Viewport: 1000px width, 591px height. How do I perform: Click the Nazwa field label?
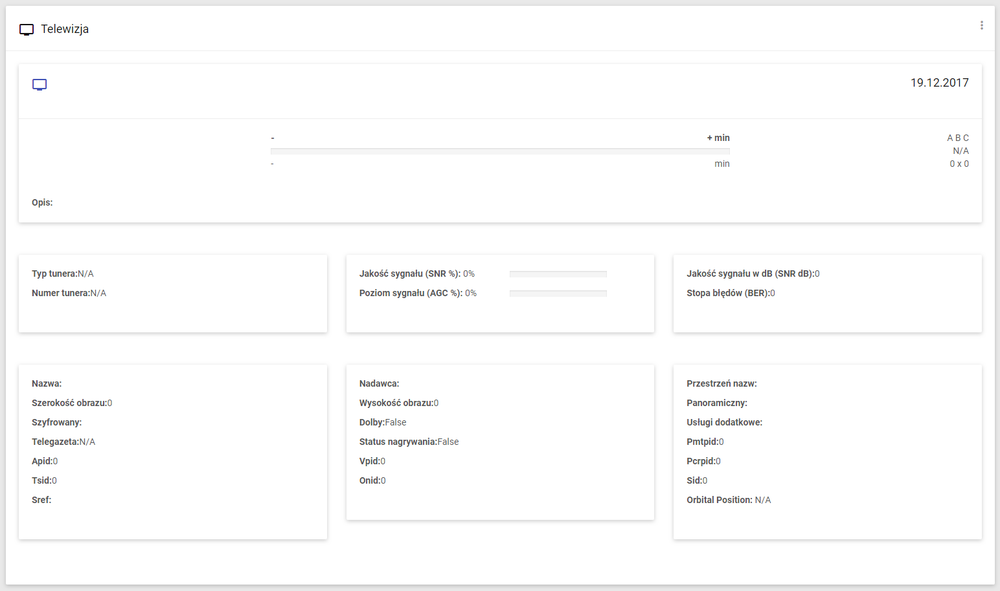tap(47, 383)
